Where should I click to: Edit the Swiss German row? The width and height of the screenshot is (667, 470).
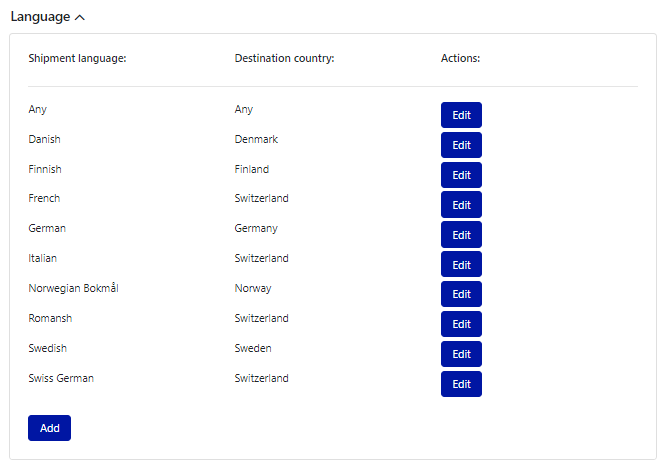[x=461, y=384]
